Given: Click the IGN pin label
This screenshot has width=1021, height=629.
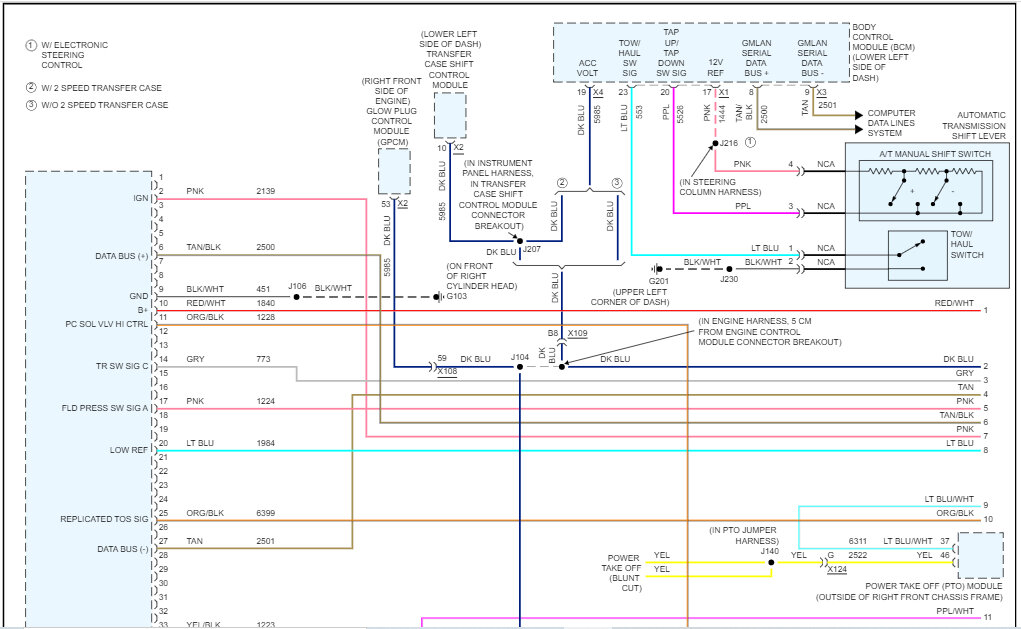Looking at the screenshot, I should click(141, 198).
